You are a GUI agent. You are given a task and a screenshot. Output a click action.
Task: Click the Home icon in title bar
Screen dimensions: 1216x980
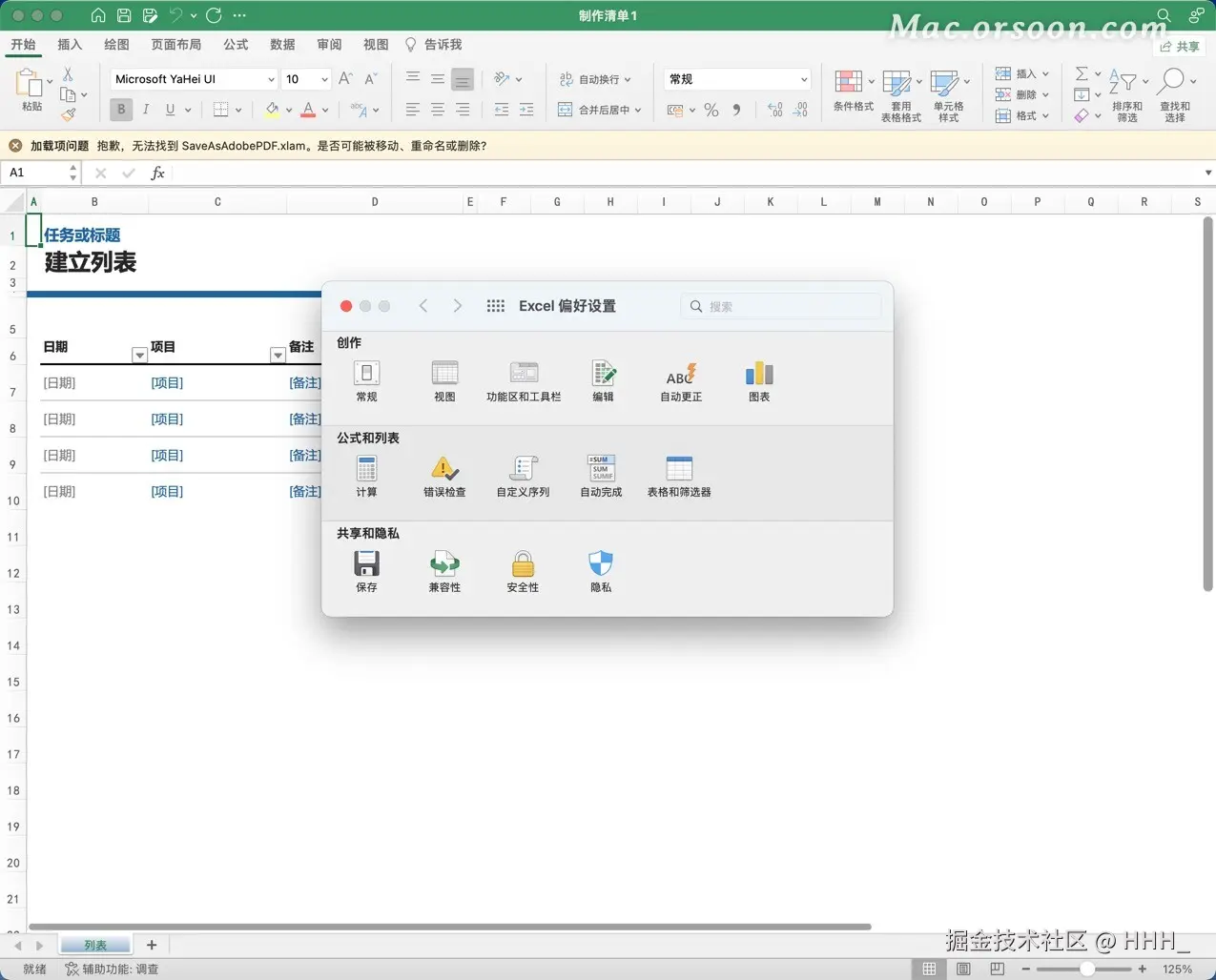coord(98,15)
